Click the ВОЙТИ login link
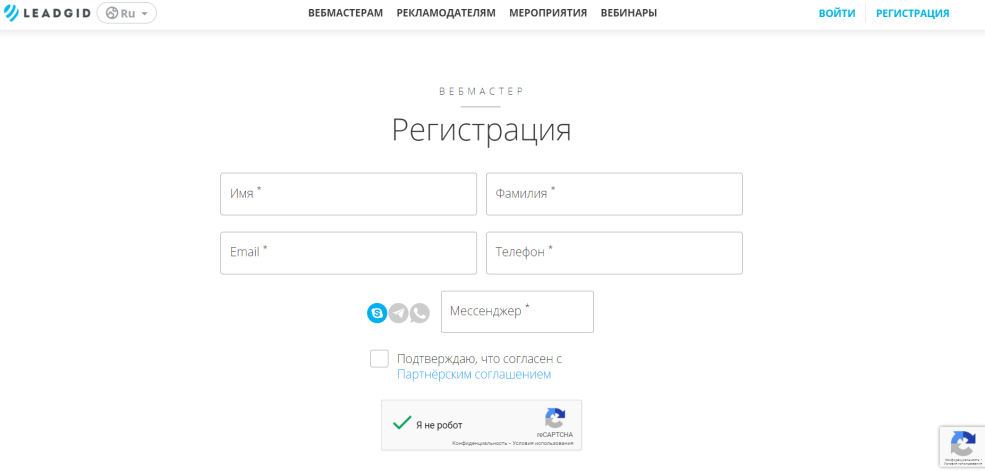The height and width of the screenshot is (471, 985). coord(837,13)
